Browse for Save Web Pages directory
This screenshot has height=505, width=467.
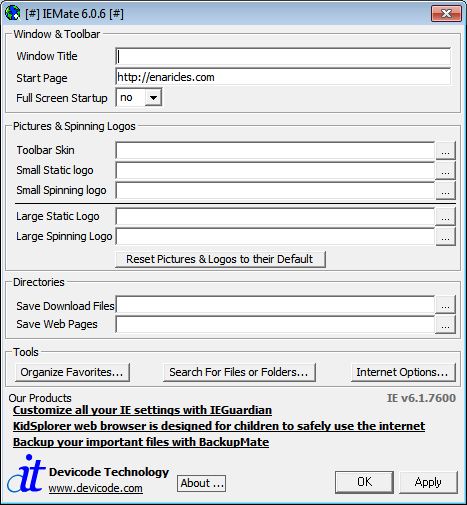point(445,324)
